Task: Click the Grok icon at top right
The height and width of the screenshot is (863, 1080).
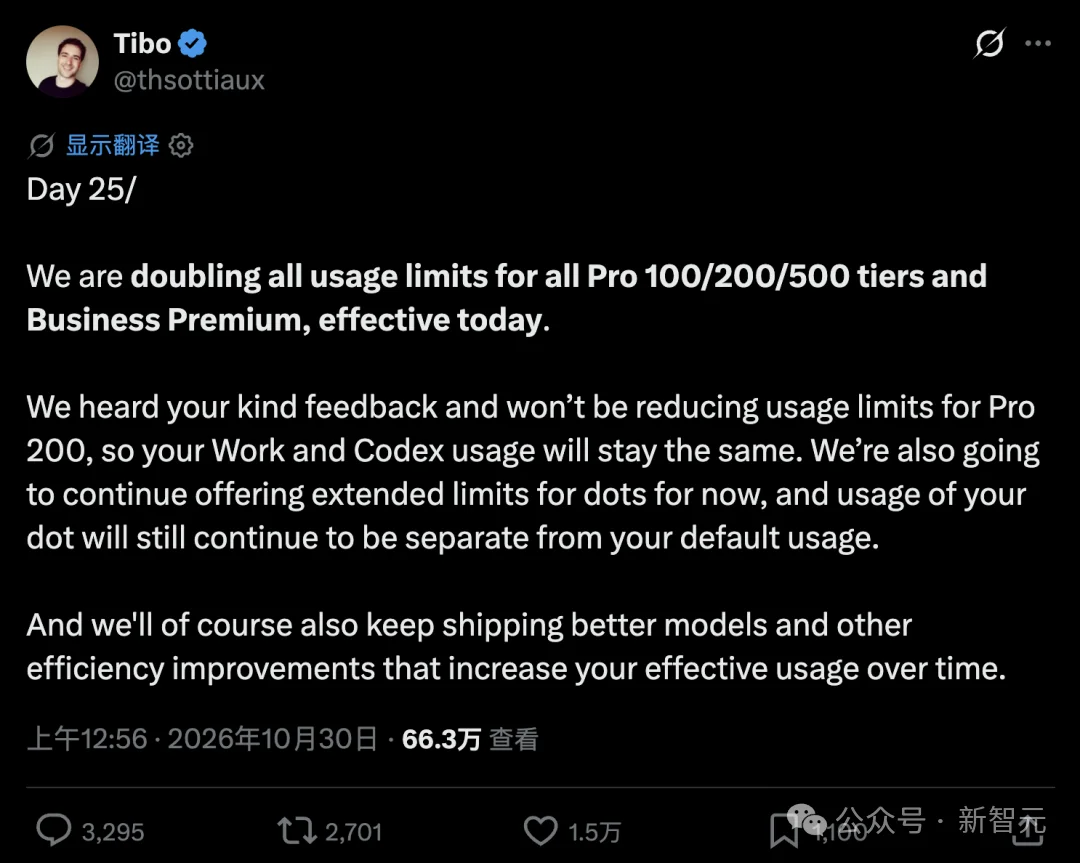Action: click(x=989, y=43)
